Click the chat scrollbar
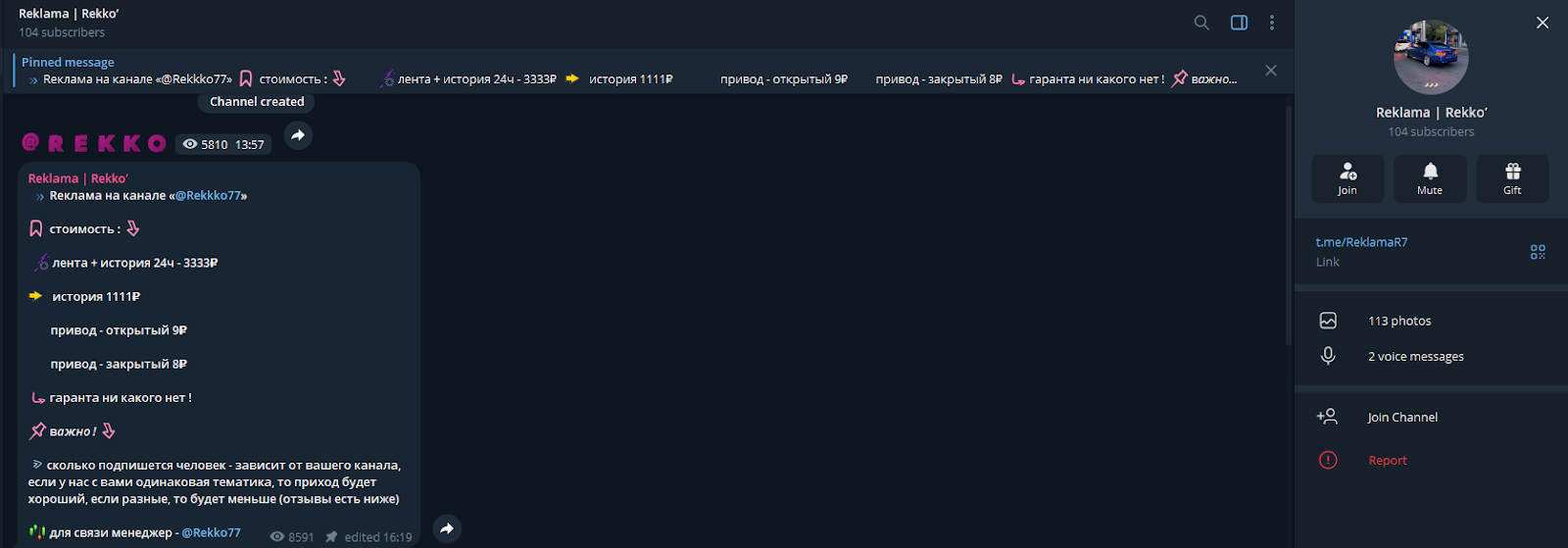 click(x=1288, y=225)
